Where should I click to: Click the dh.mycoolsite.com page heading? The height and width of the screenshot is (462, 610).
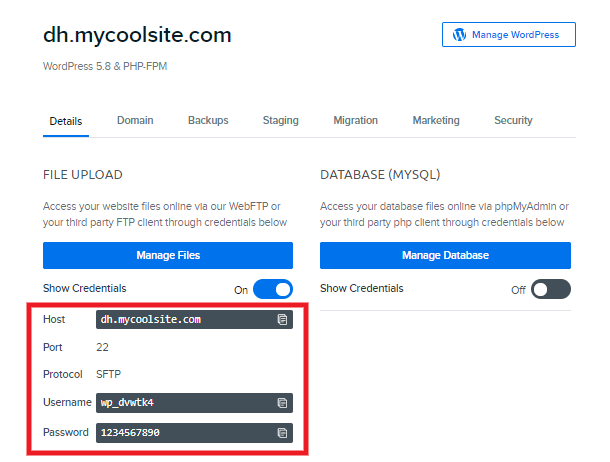click(x=137, y=35)
